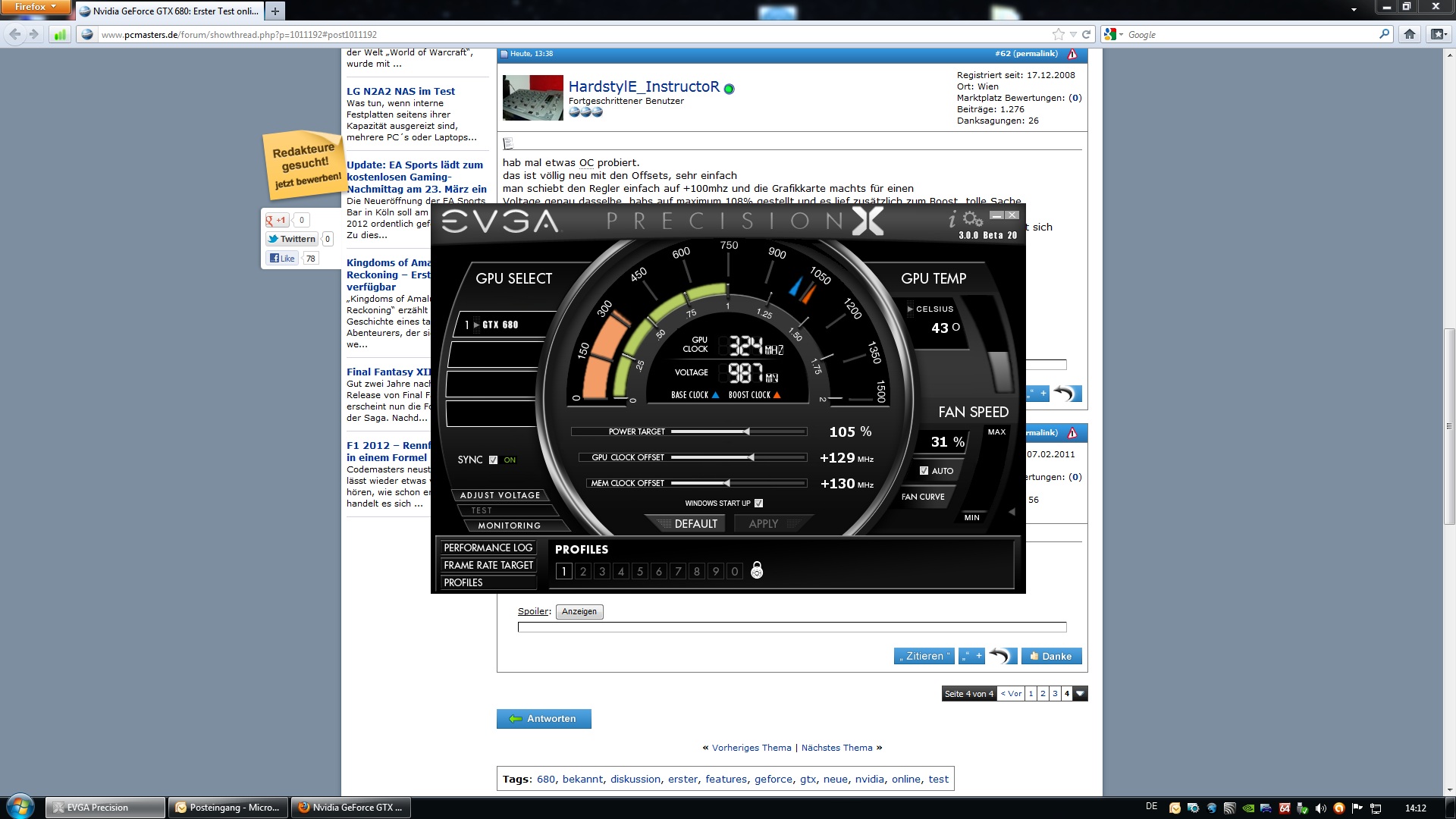Click NVIDIA tray icon in system tray
The image size is (1456, 819).
1247,808
